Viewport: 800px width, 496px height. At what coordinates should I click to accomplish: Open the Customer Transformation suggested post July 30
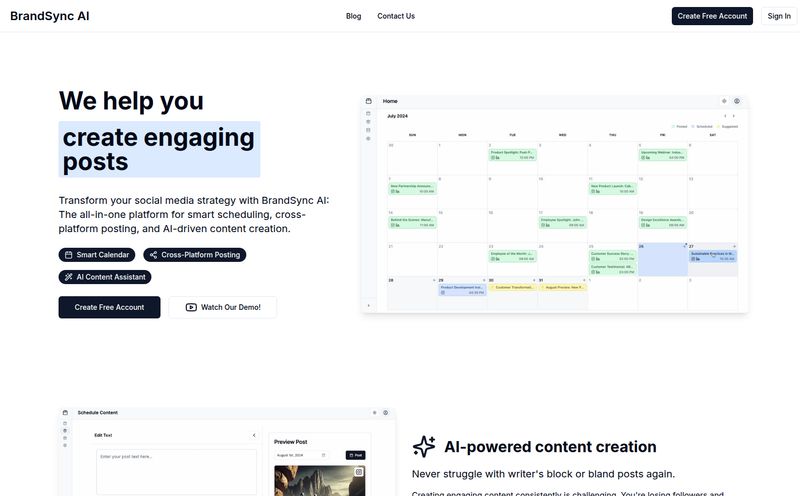pyautogui.click(x=512, y=287)
